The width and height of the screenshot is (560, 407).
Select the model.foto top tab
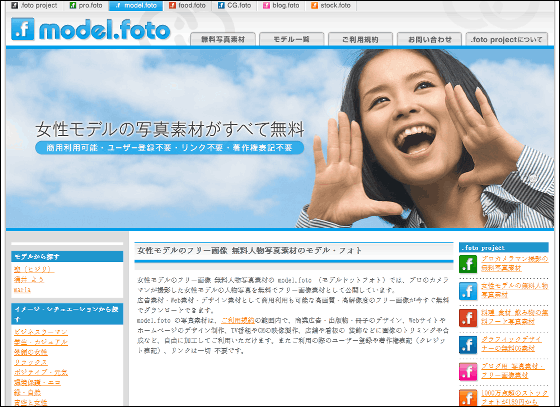click(136, 6)
